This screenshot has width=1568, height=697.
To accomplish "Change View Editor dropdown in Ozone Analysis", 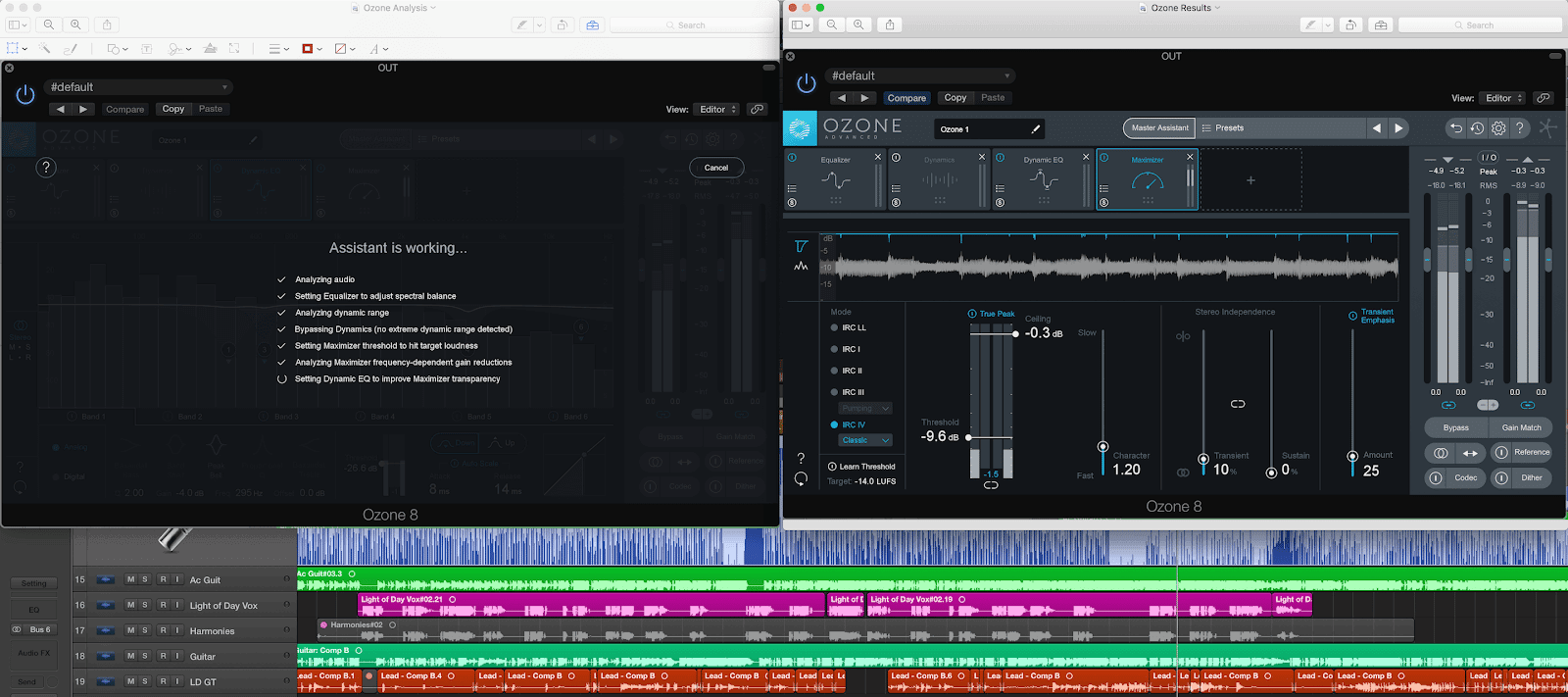I will tap(717, 109).
